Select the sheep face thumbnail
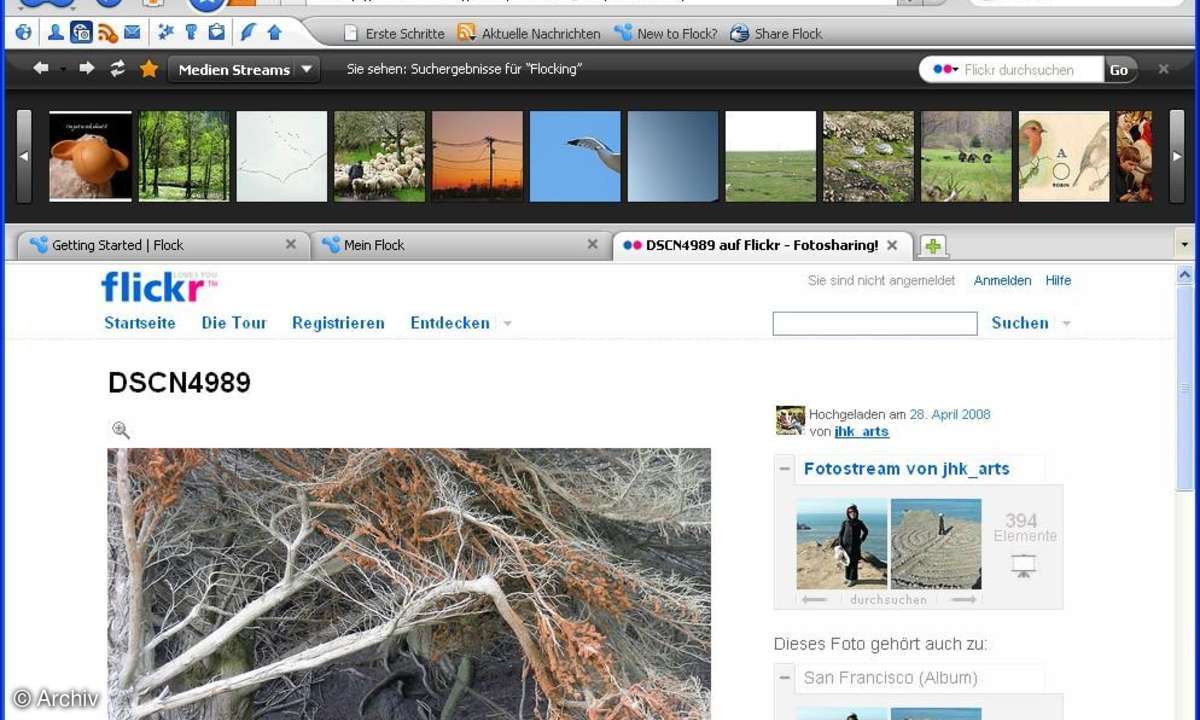 pyautogui.click(x=90, y=156)
